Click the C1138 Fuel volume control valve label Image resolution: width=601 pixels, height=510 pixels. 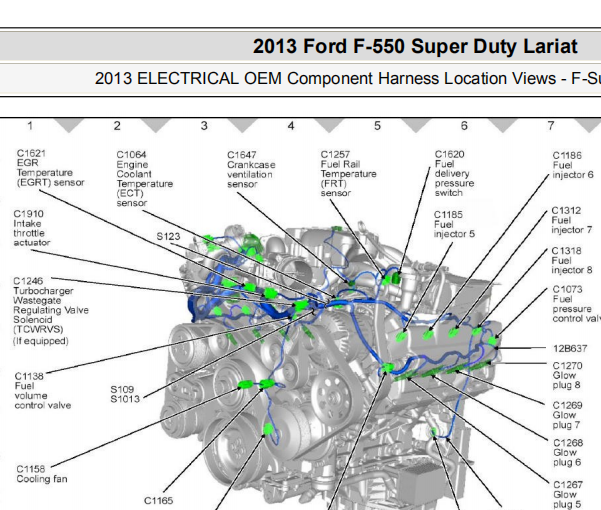coord(43,390)
